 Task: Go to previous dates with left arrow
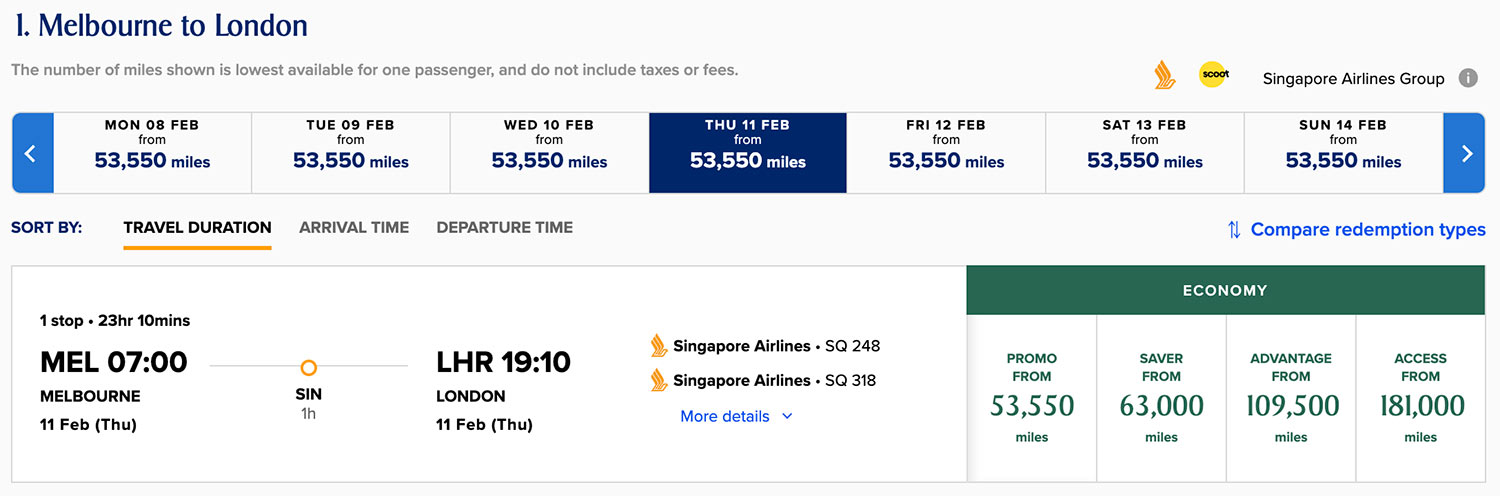32,153
